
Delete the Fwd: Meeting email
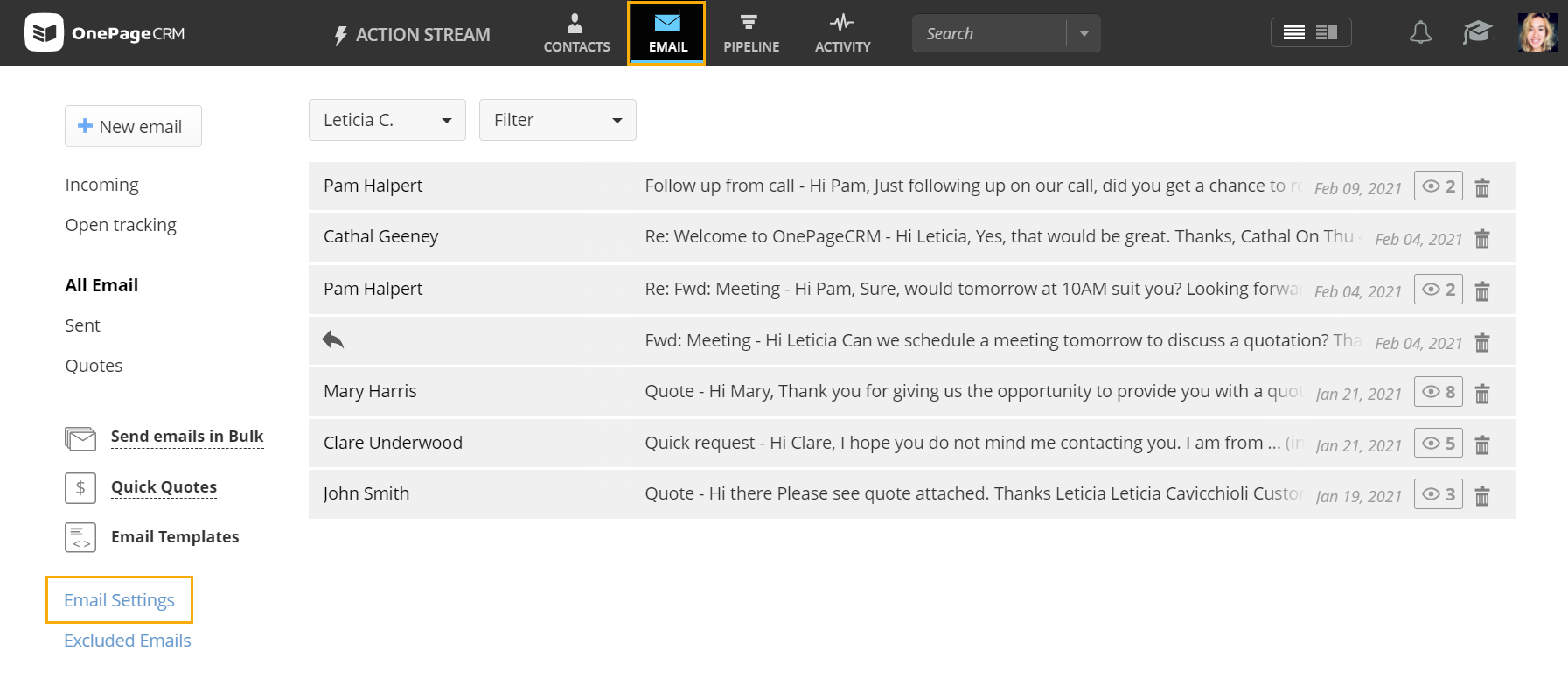pyautogui.click(x=1482, y=343)
